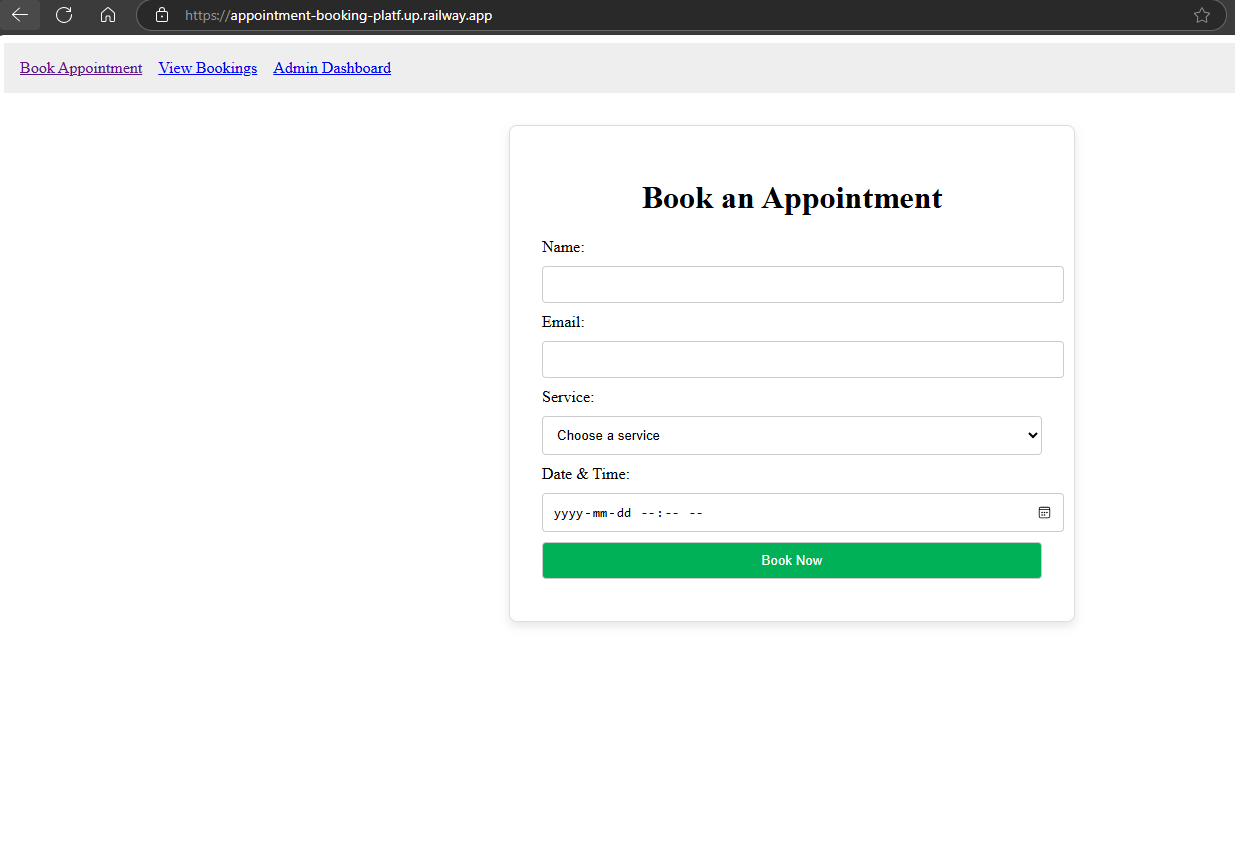Screen dimensions: 1235x846
Task: Click the bookmark star in the address bar
Action: [x=1200, y=15]
